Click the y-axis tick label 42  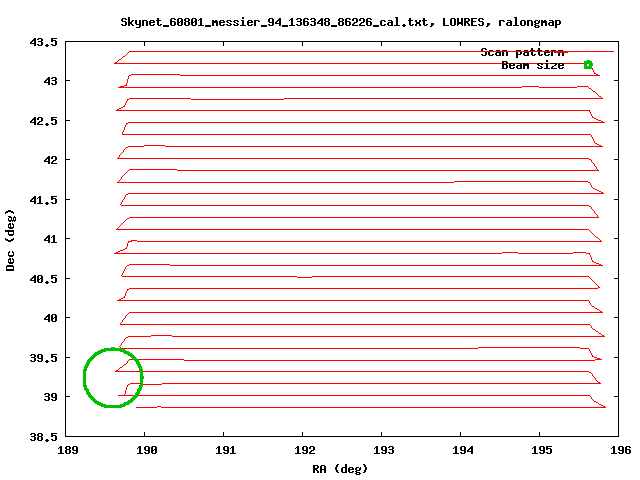coord(51,160)
